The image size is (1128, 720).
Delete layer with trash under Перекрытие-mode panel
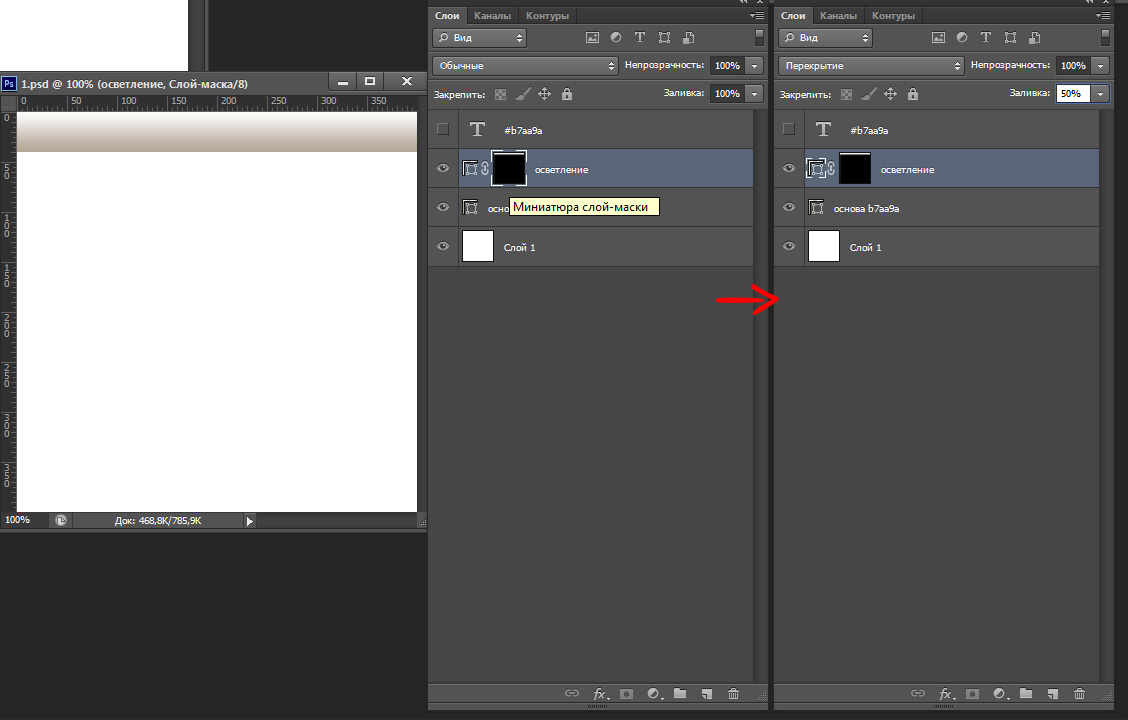tap(1079, 693)
